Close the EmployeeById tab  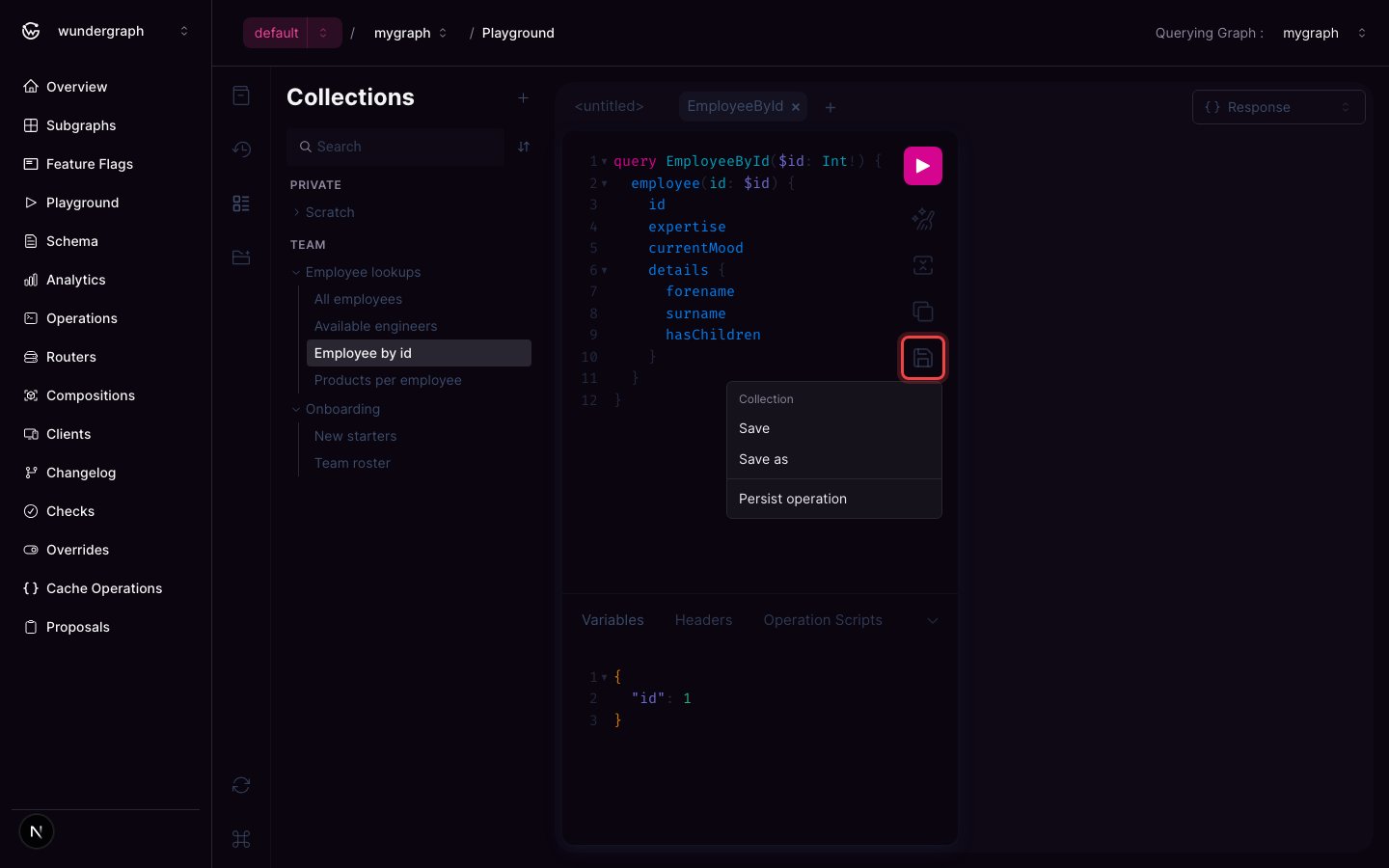pos(796,107)
